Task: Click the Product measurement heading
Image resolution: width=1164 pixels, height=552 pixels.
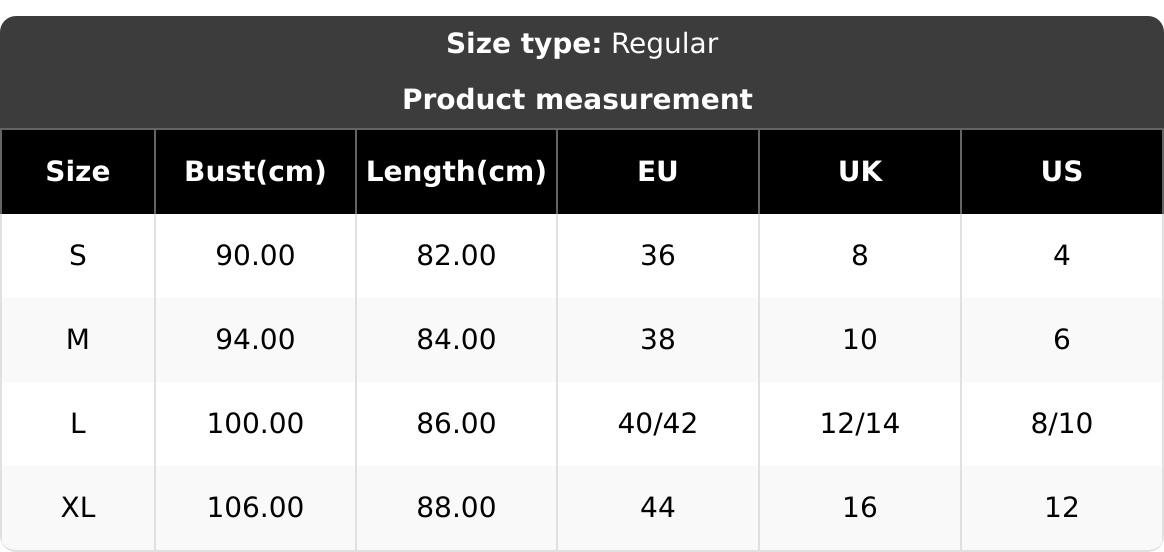Action: 577,100
